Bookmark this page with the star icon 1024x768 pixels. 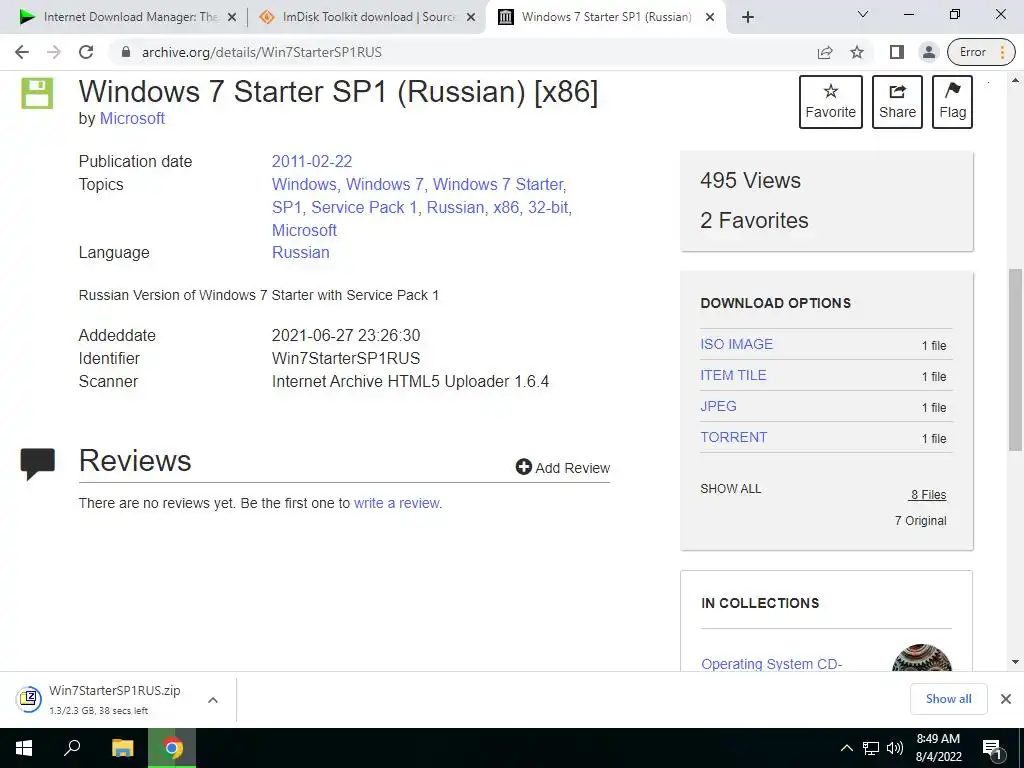pyautogui.click(x=857, y=52)
